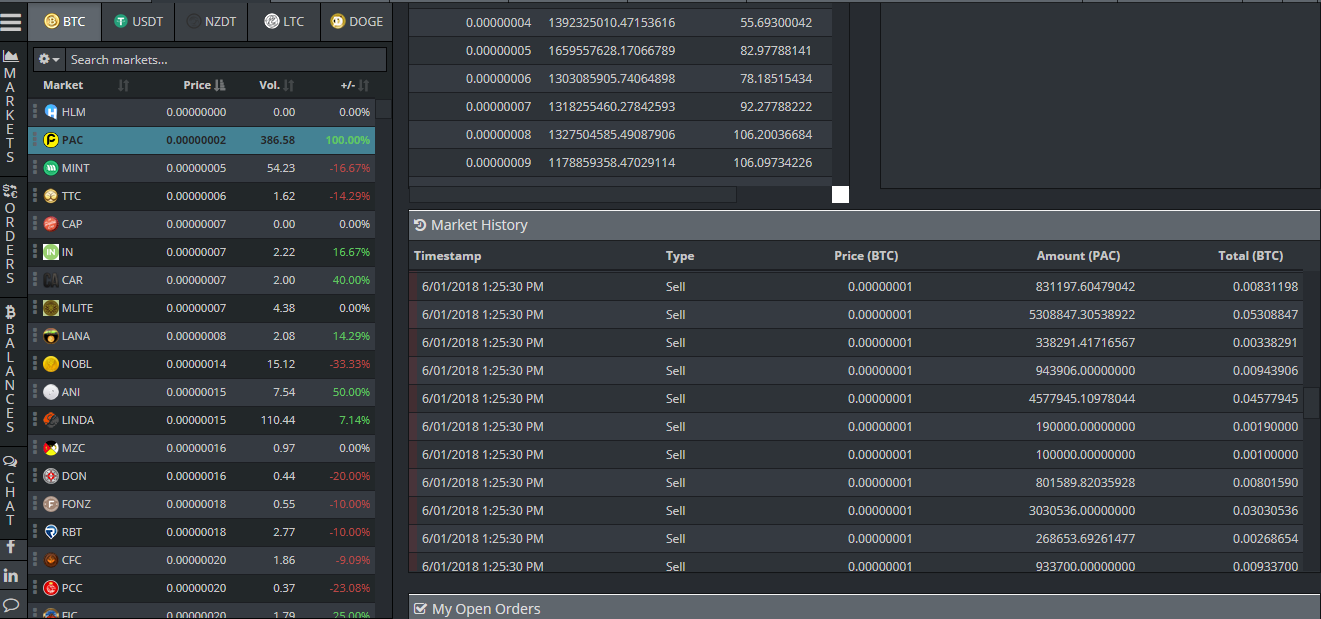Click the RBT coin icon

pyautogui.click(x=51, y=532)
